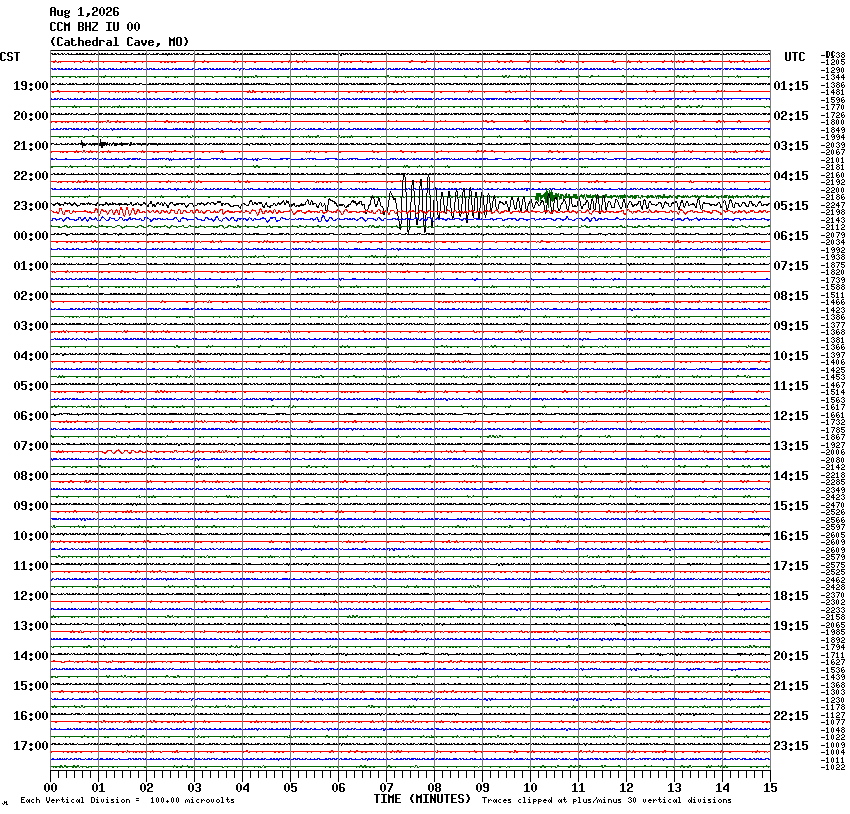Click the small event burst on the 21:00 trace

tap(103, 144)
